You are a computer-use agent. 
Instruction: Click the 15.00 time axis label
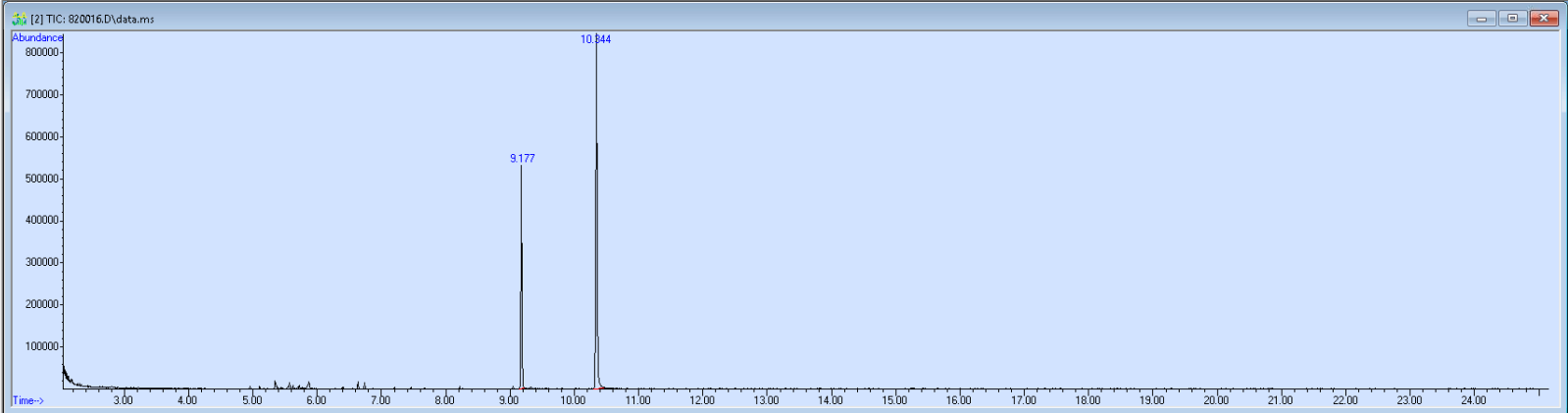pos(894,400)
